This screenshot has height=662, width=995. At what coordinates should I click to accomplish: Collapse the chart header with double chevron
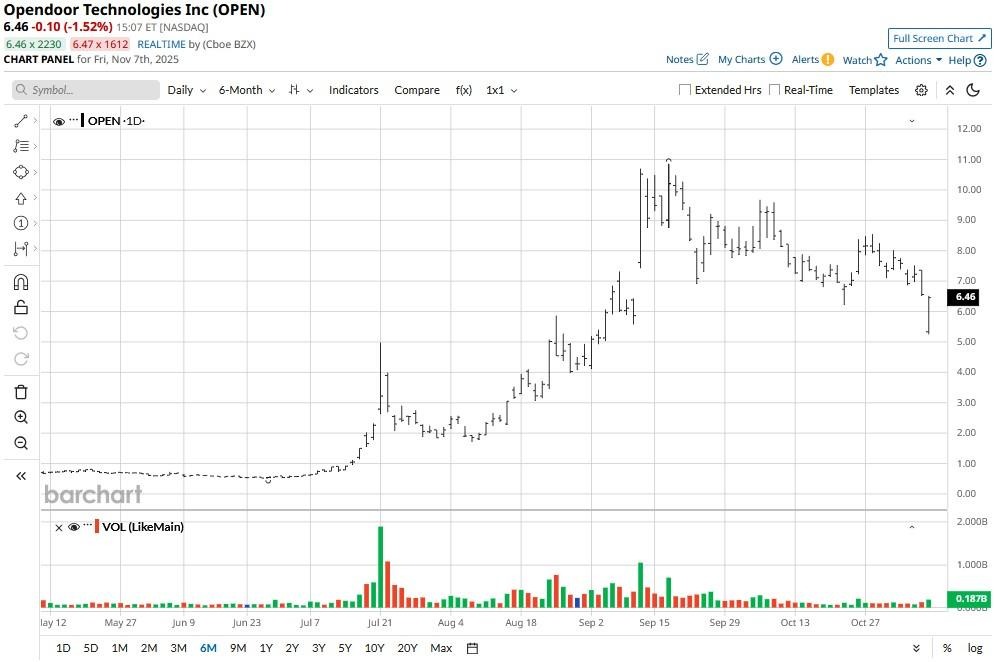(949, 90)
